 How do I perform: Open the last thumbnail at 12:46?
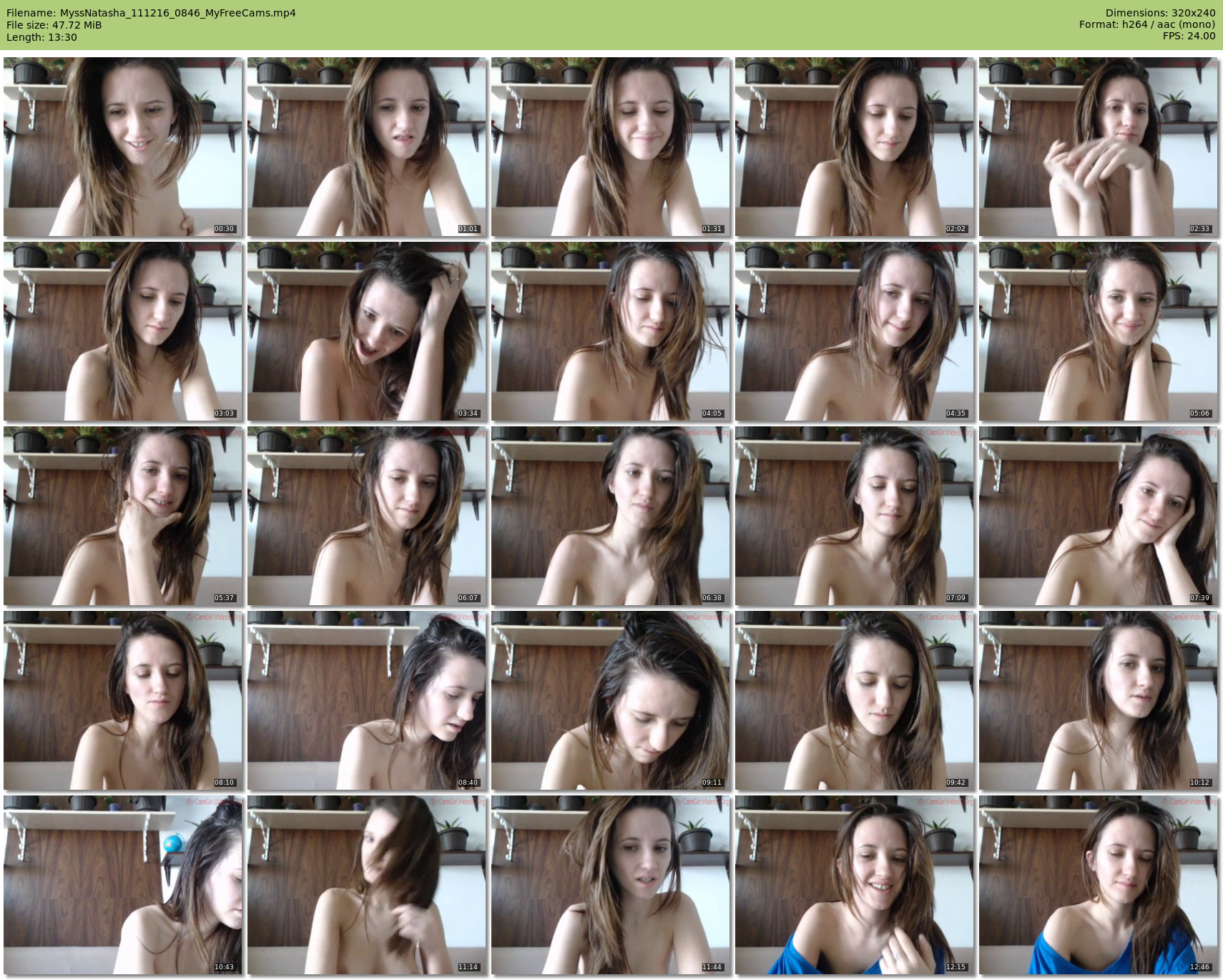1099,885
